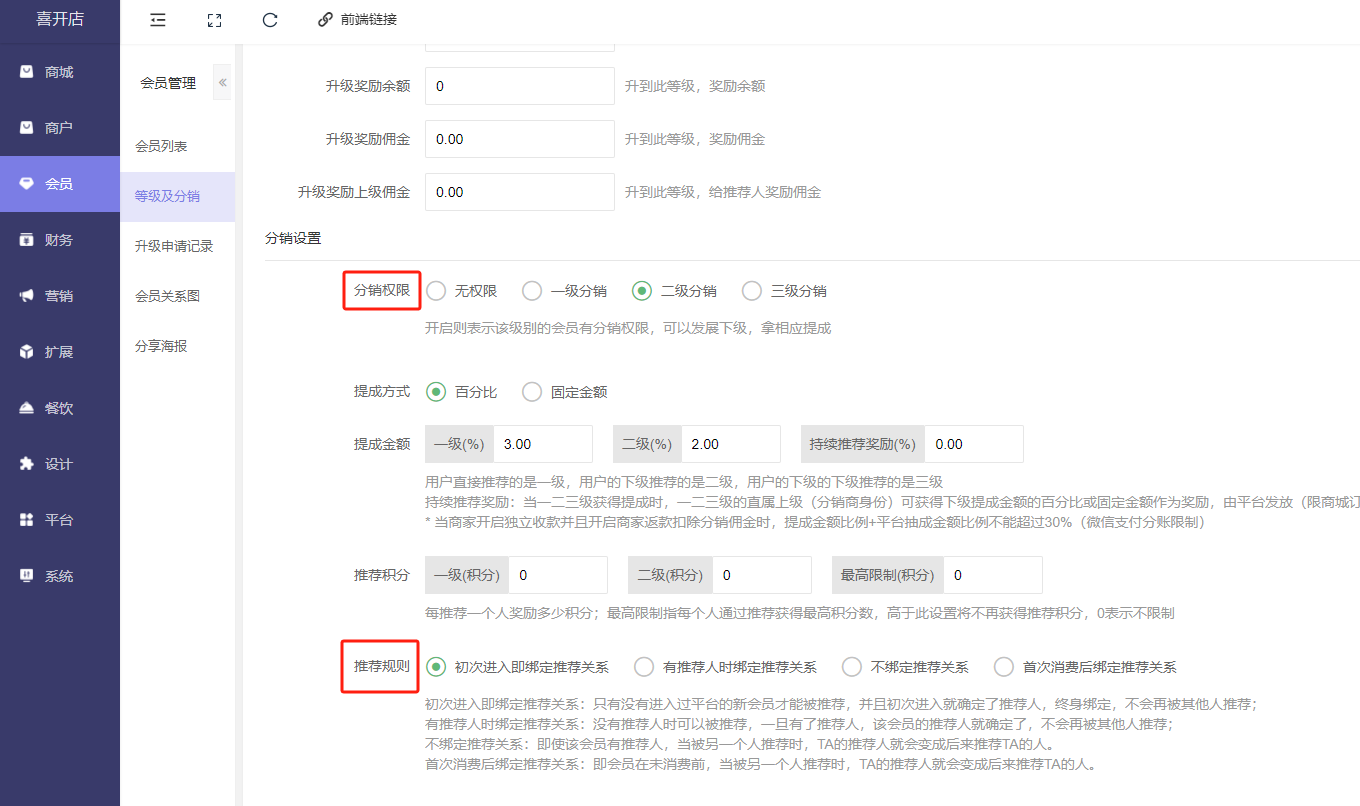The image size is (1360, 806).
Task: Click the 商城 sidebar icon
Action: click(x=27, y=72)
